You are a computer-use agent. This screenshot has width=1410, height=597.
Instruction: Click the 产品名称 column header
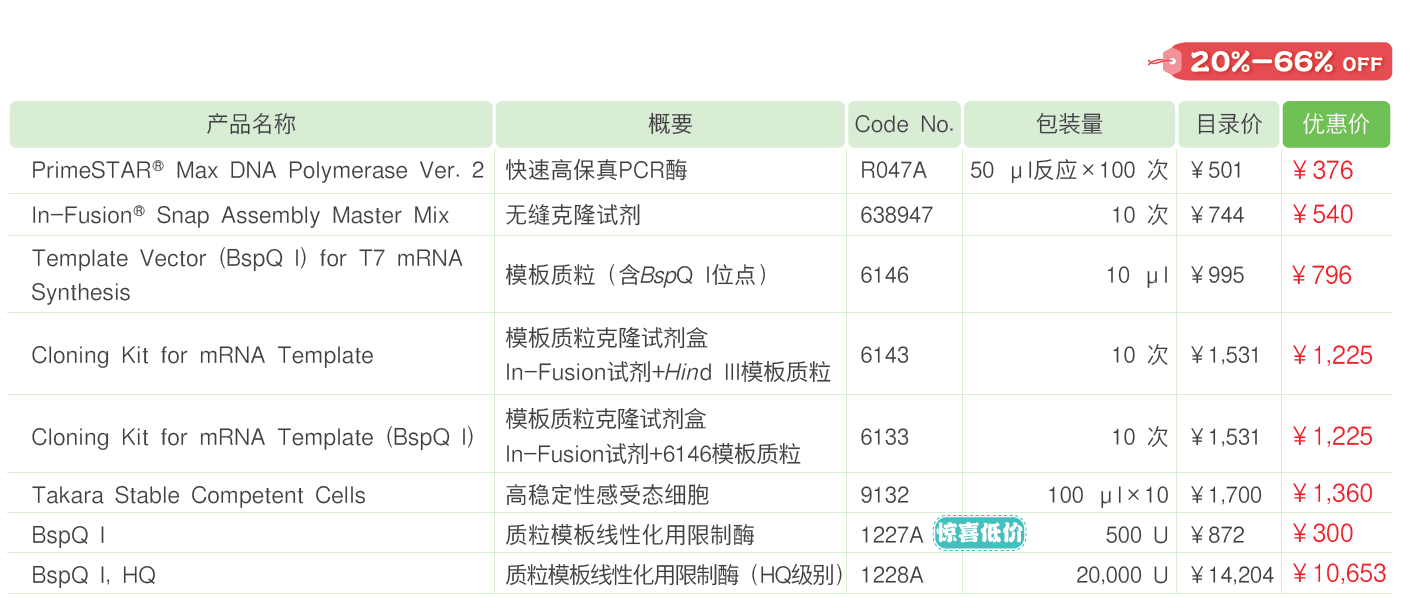tap(251, 125)
